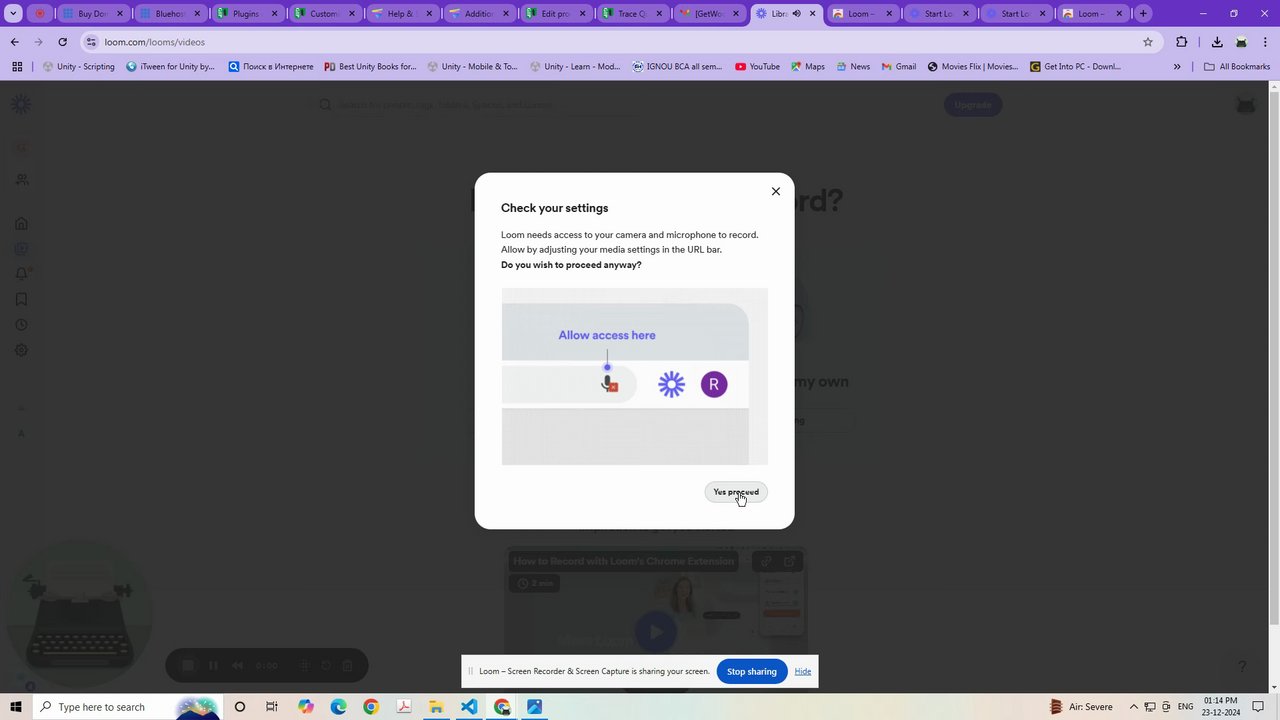The image size is (1280, 720).
Task: Open File Explorer from the taskbar
Action: click(436, 707)
